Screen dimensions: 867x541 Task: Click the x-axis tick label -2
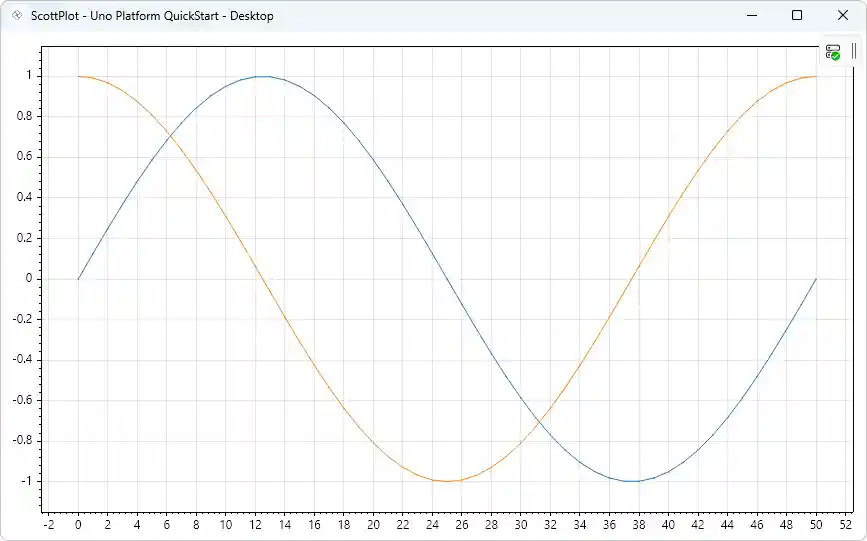click(47, 524)
